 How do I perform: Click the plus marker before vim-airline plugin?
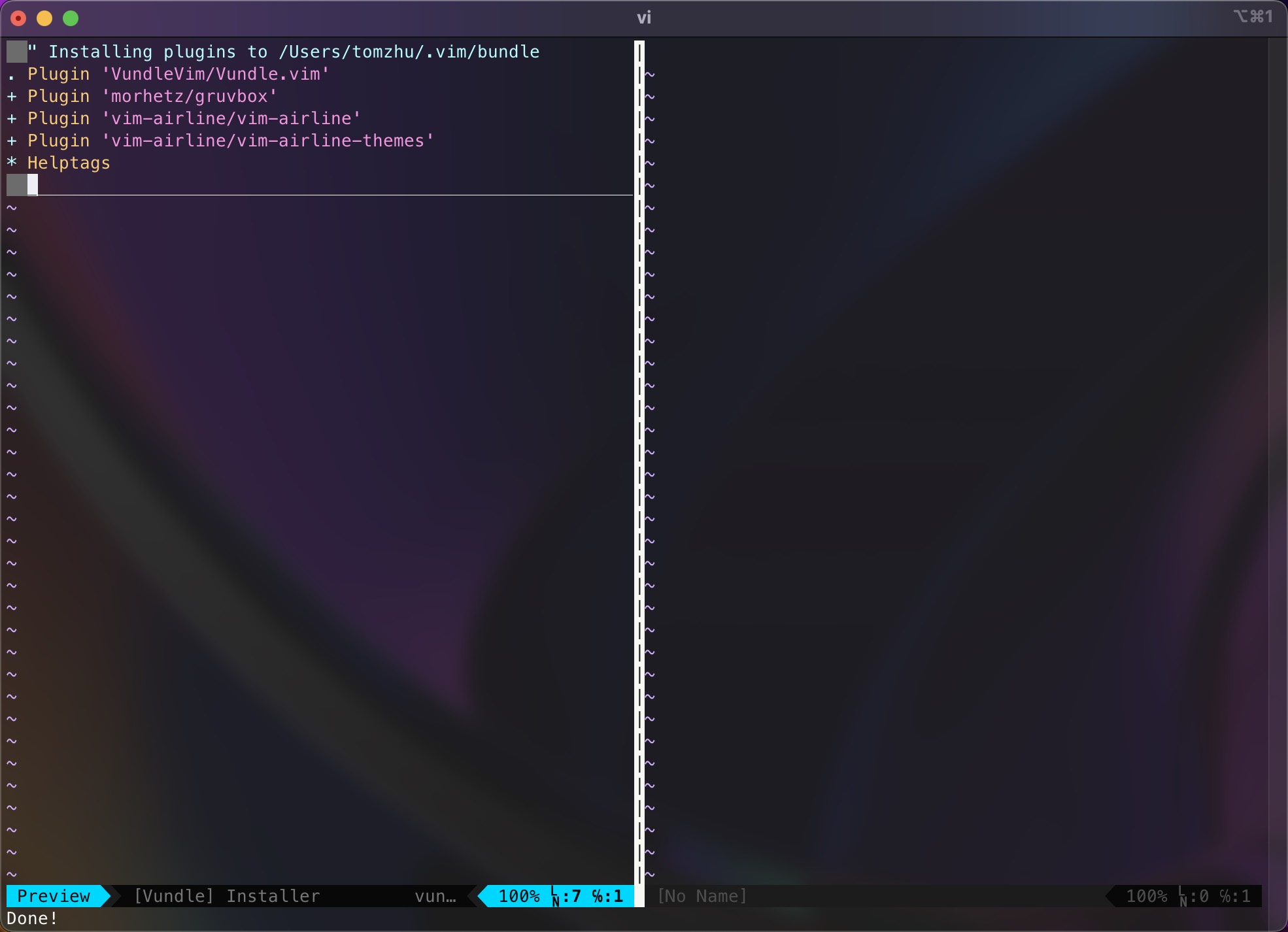point(12,118)
